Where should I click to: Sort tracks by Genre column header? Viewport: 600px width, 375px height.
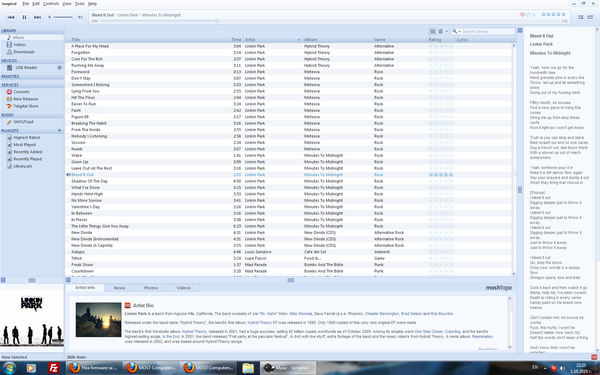399,39
